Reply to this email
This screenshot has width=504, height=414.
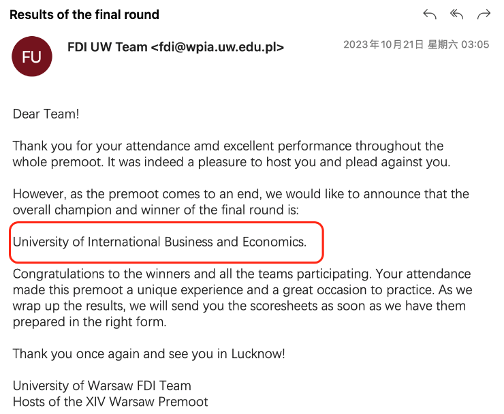[x=430, y=14]
